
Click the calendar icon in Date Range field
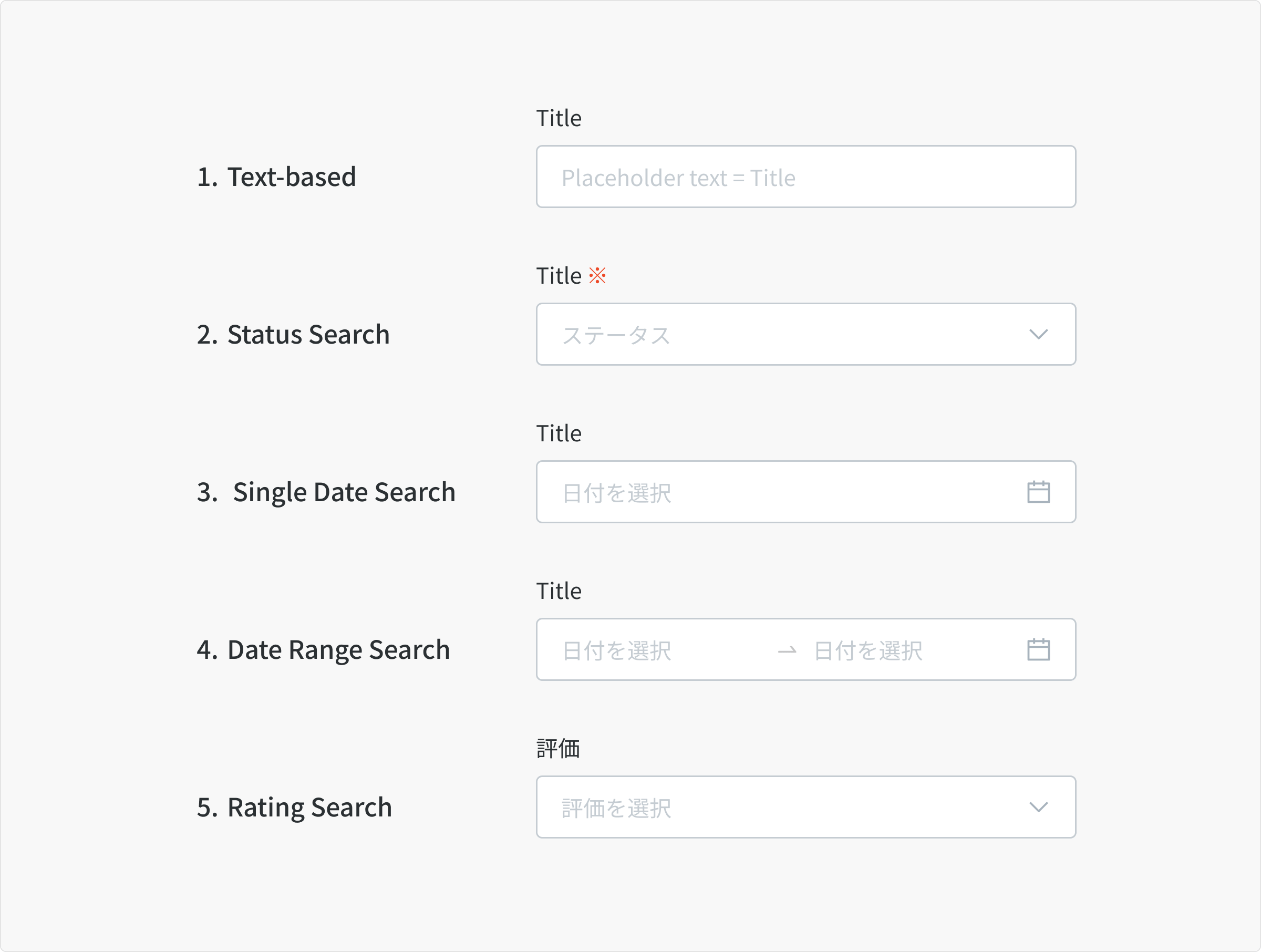(x=1039, y=649)
